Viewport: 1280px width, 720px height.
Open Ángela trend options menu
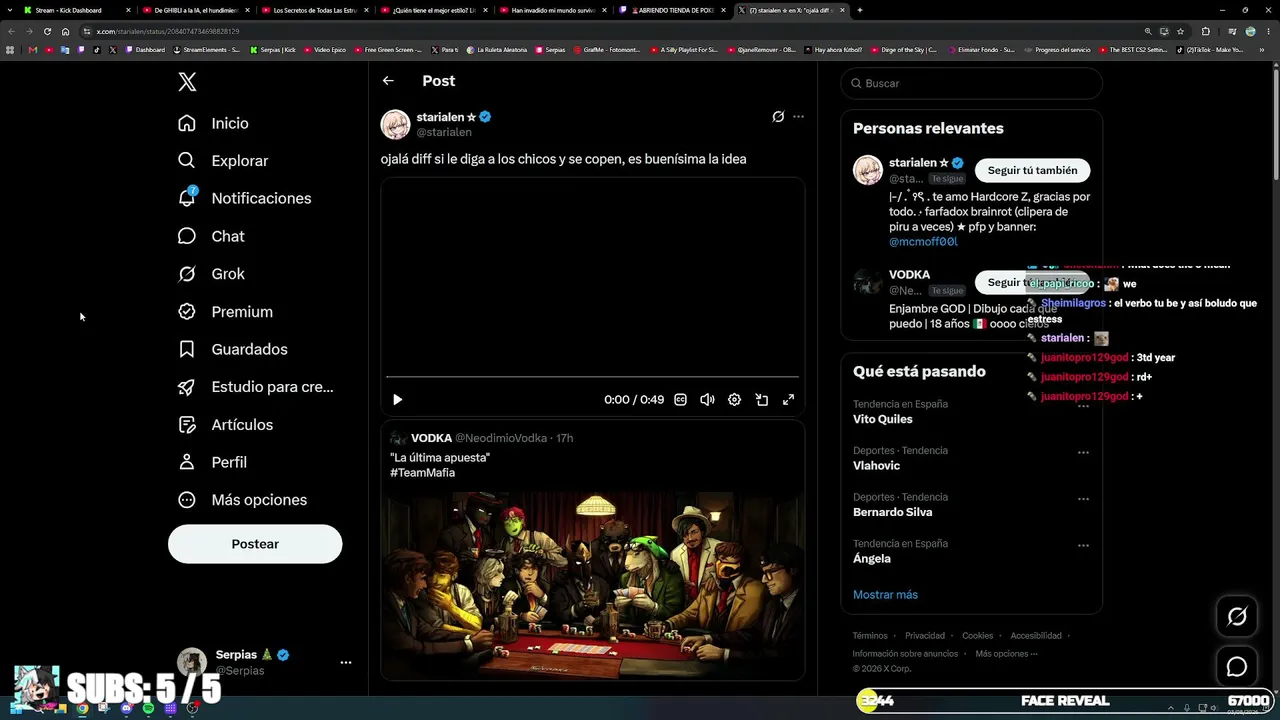1083,545
